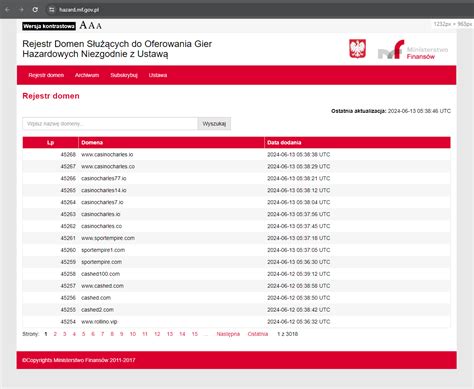Click the hazard.mf.gov.pl address bar

point(79,10)
